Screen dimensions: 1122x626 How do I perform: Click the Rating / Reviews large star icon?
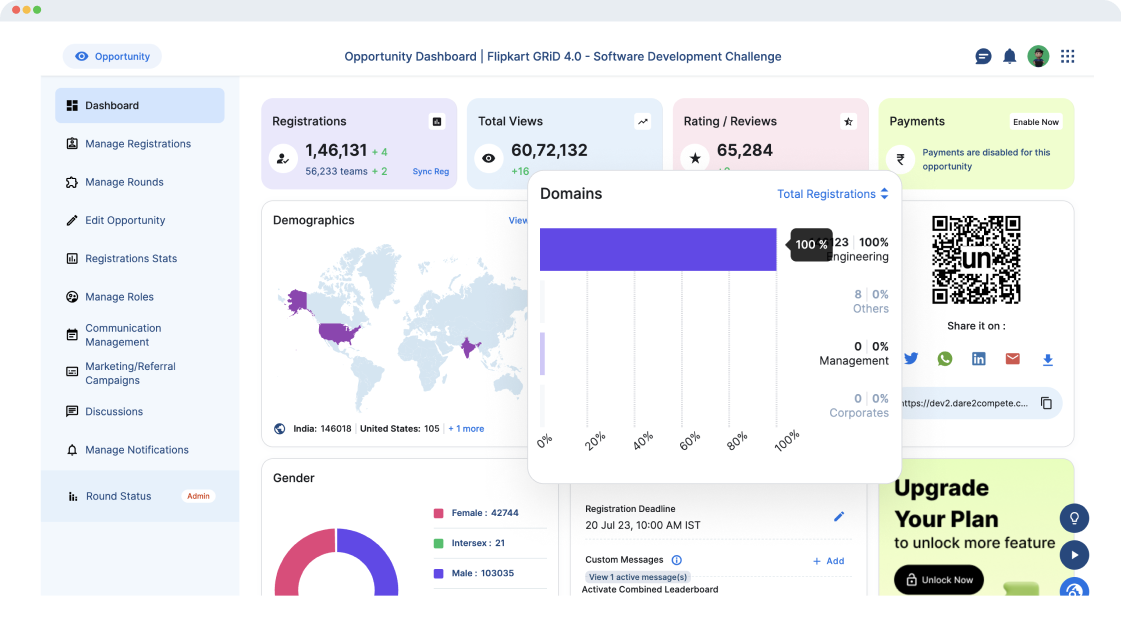(x=695, y=158)
